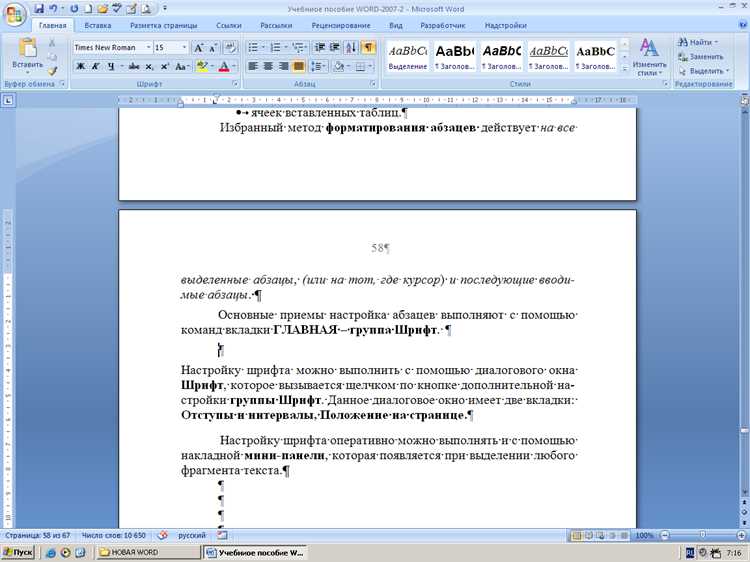Click the Найти find button

coord(698,43)
